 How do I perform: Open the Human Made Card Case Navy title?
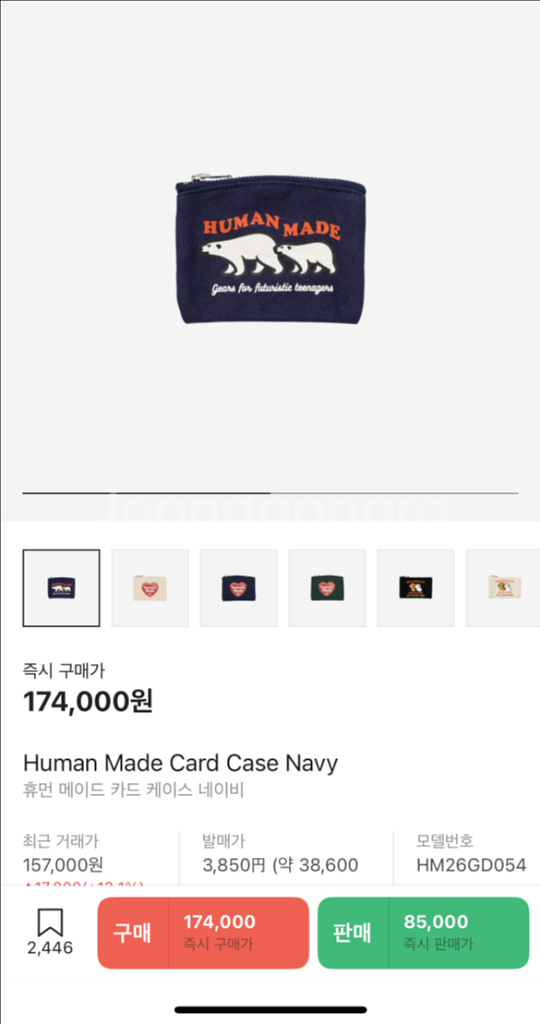(x=180, y=762)
